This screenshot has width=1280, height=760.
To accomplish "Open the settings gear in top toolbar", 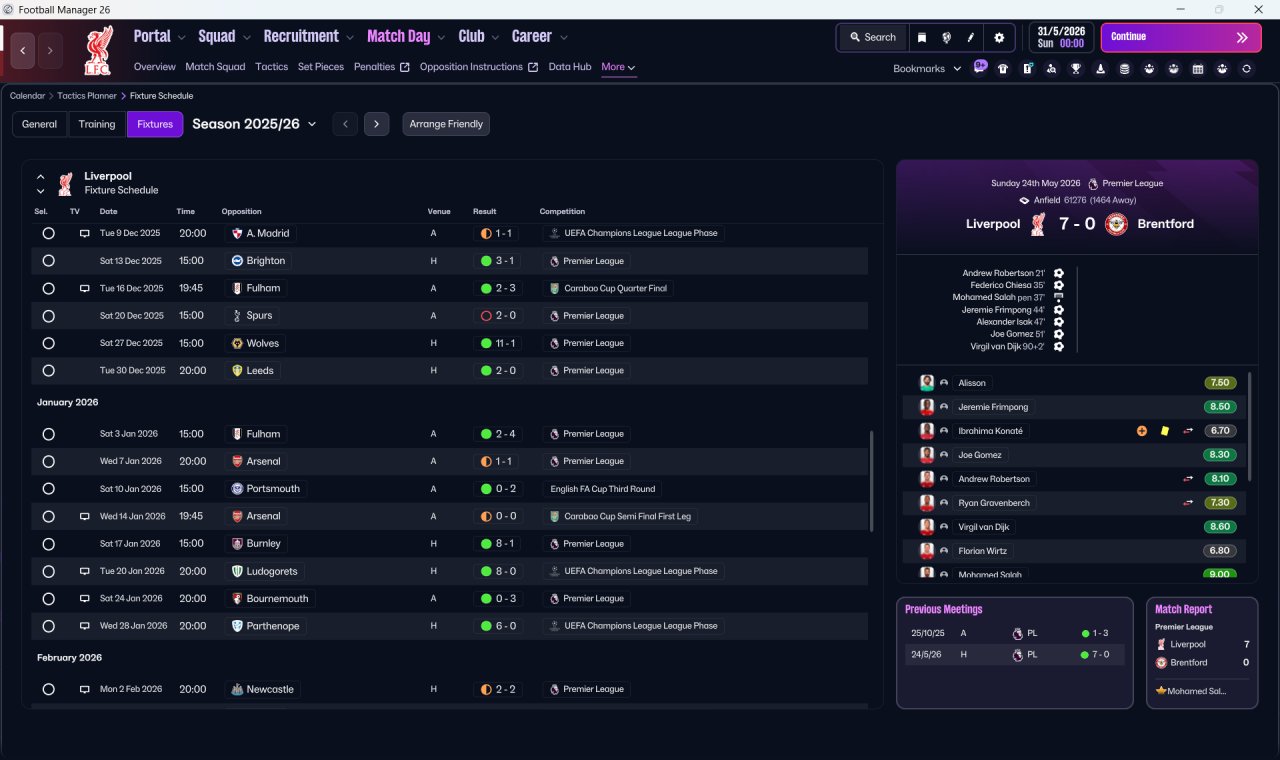I will tap(998, 37).
